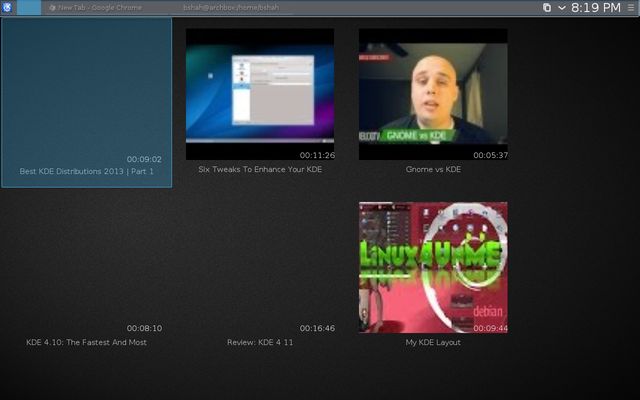Click the clipboard icon in system tray

547,7
